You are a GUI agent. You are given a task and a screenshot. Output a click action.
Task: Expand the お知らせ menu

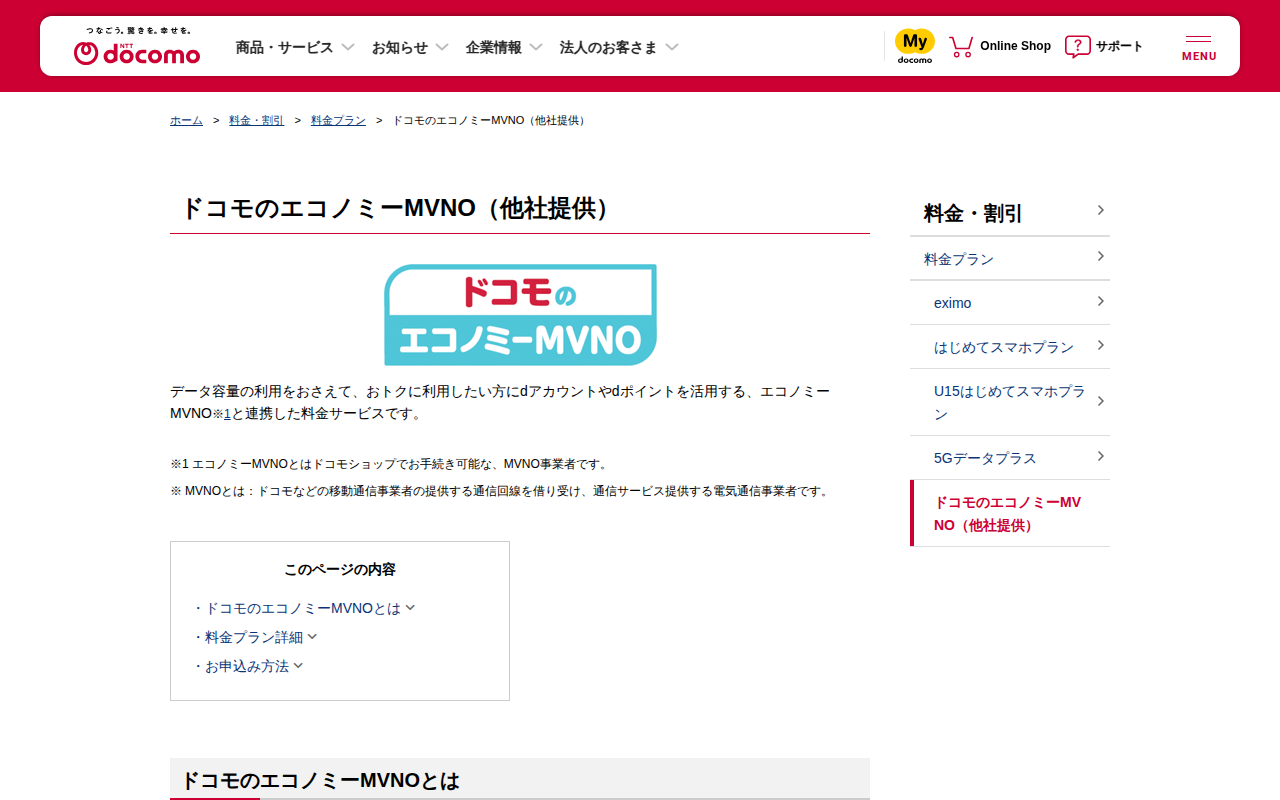410,47
